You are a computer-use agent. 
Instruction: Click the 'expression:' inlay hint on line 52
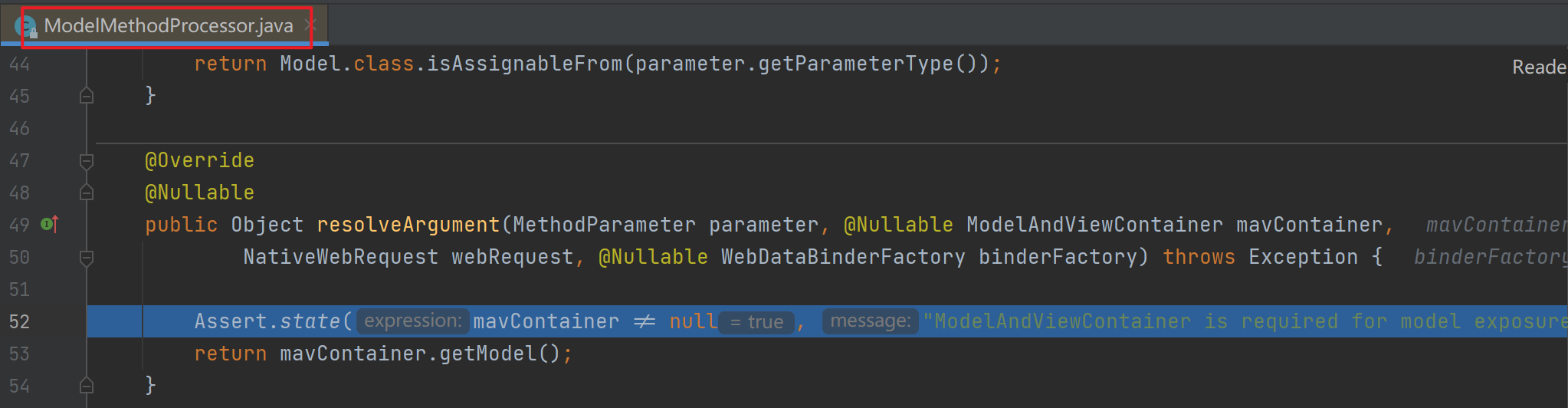[x=412, y=321]
